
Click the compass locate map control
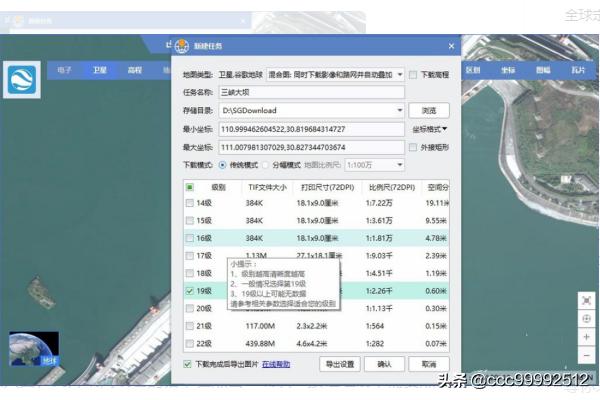click(586, 319)
